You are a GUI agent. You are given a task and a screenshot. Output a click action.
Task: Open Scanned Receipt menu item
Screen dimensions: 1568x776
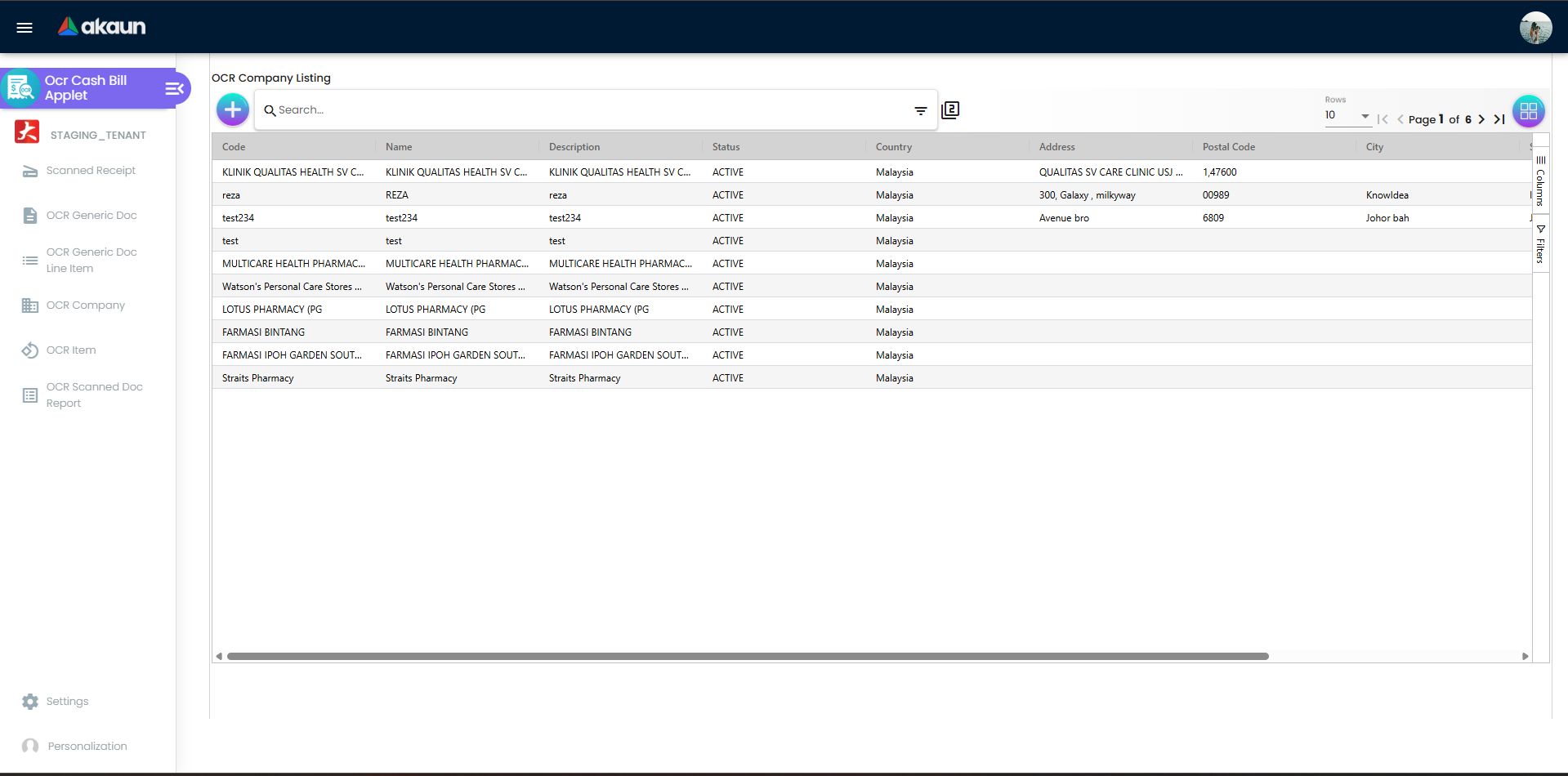pyautogui.click(x=91, y=171)
